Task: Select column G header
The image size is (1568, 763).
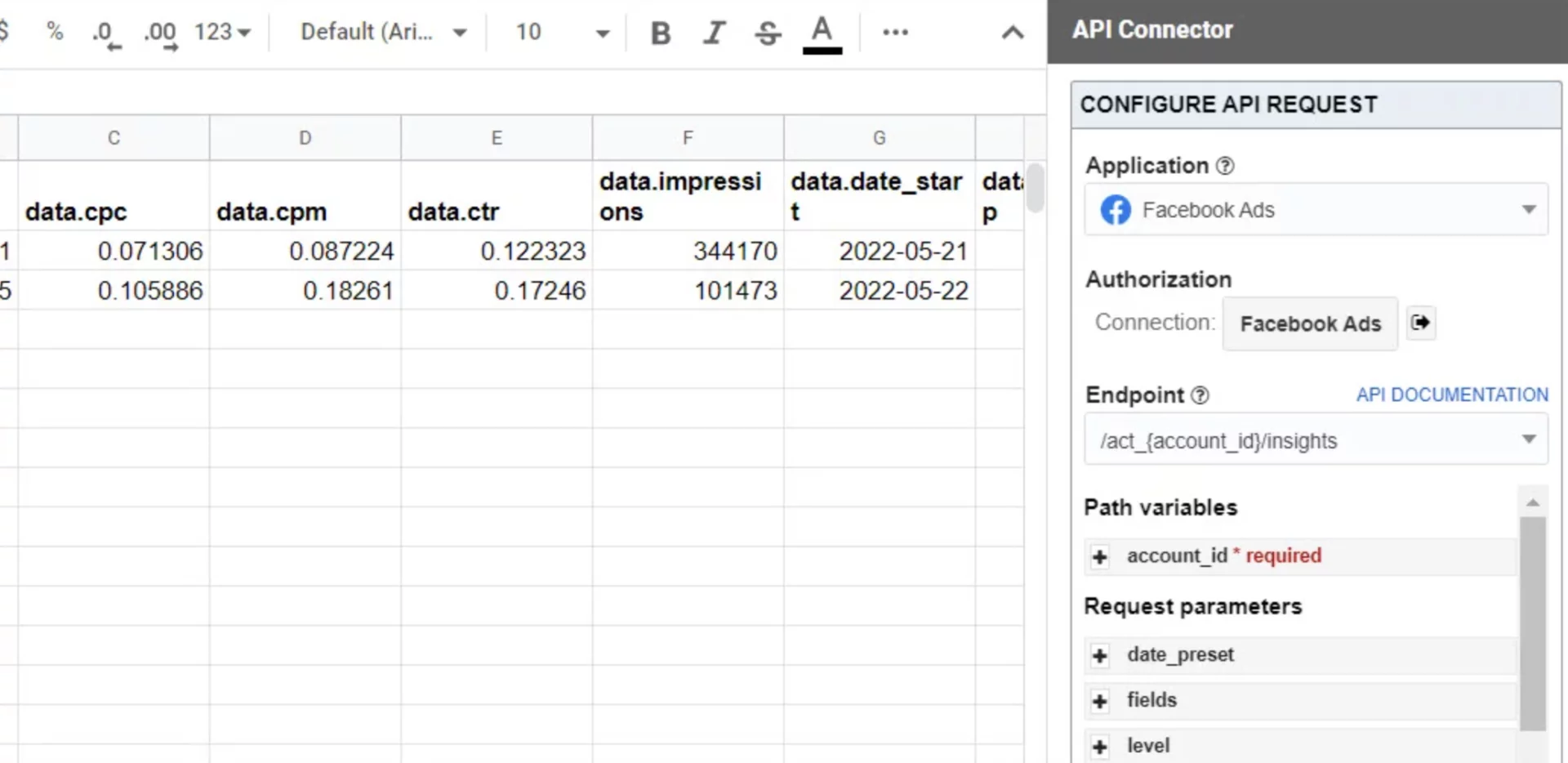Action: pos(880,137)
